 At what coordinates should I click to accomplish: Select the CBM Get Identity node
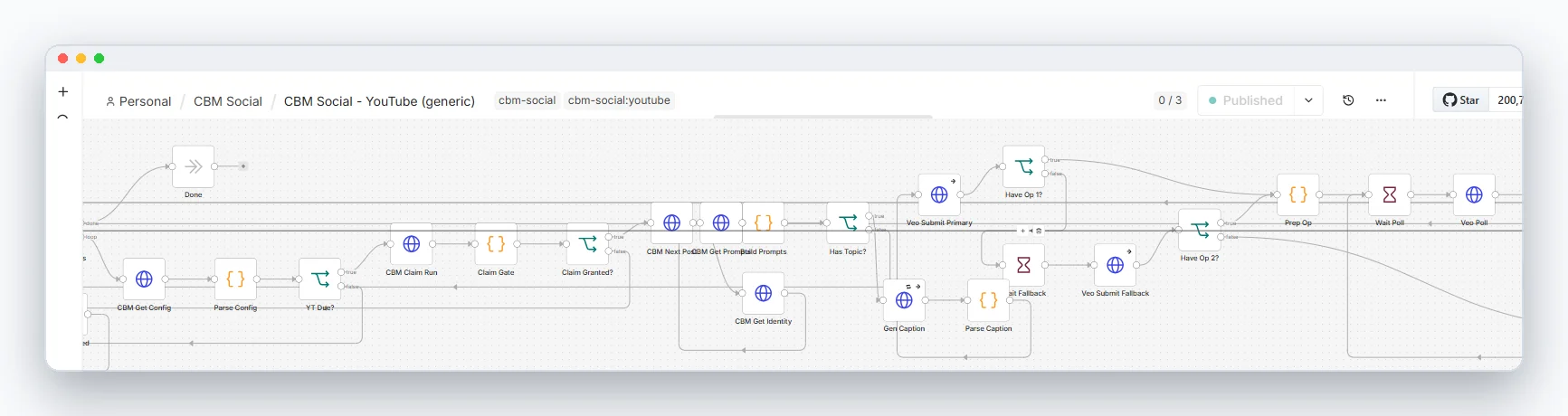tap(763, 293)
